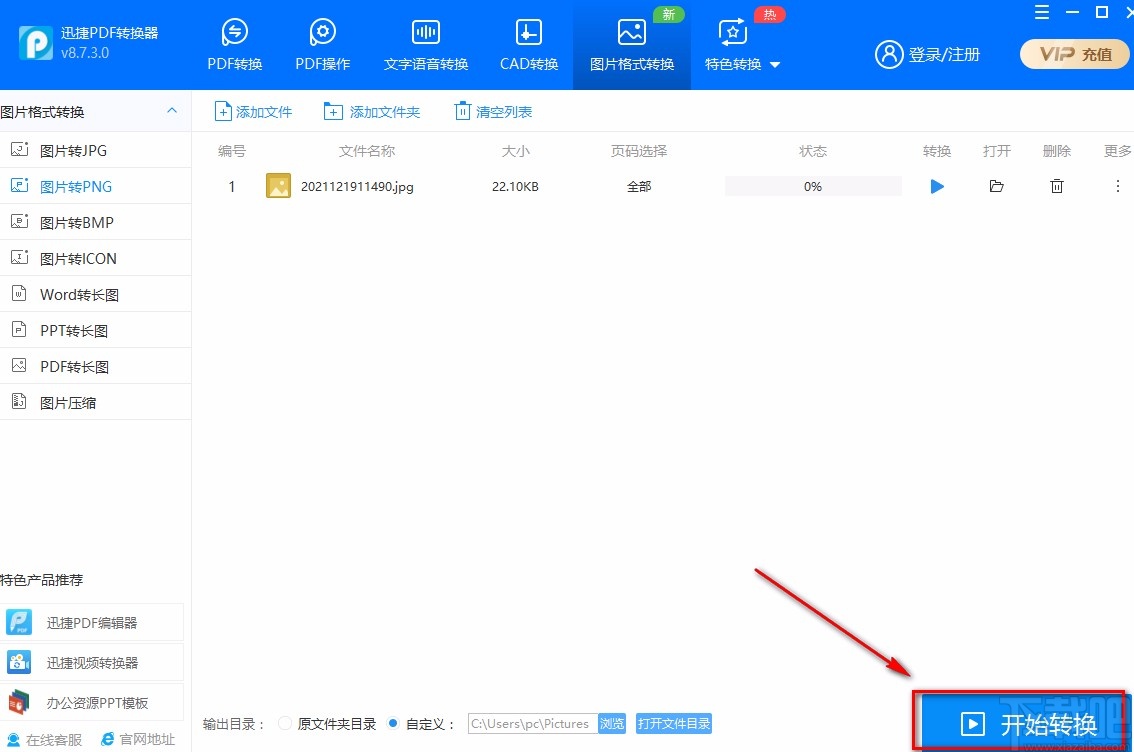Open the hamburger menu
Image resolution: width=1134 pixels, height=752 pixels.
point(1041,13)
